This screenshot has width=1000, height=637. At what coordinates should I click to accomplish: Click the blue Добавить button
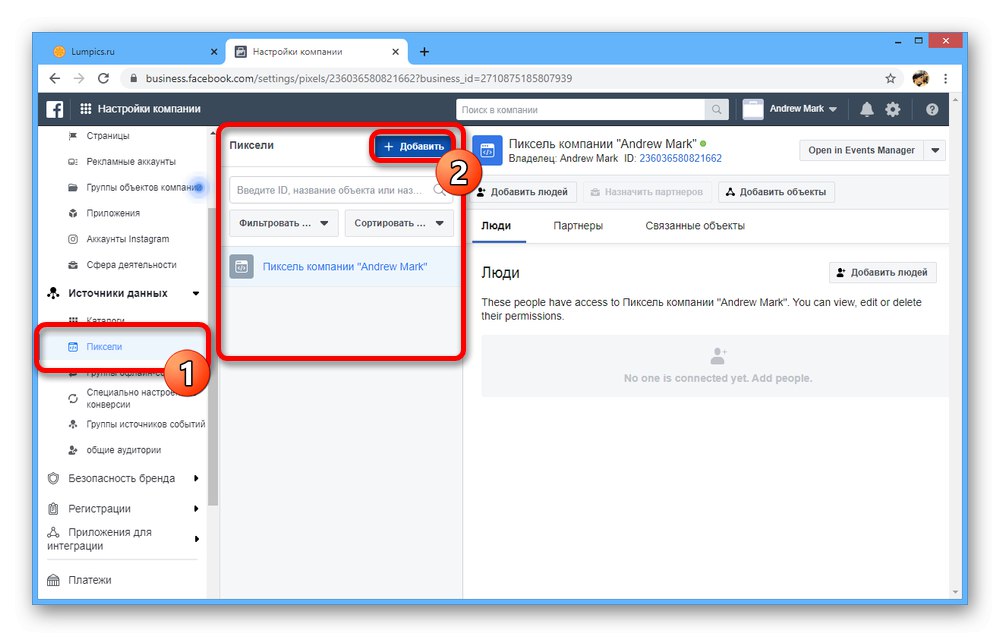(x=414, y=147)
